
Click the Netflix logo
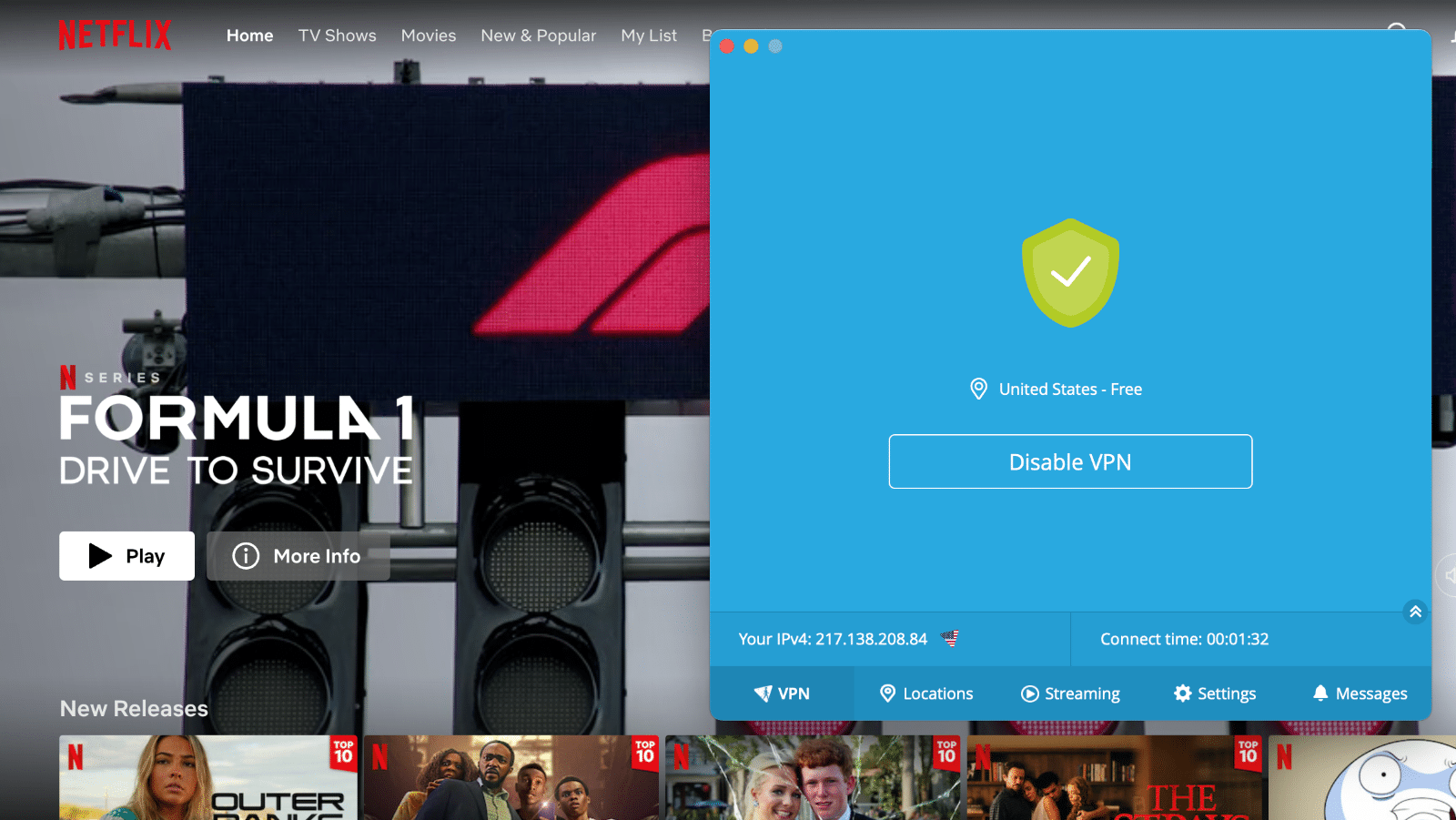pyautogui.click(x=116, y=35)
